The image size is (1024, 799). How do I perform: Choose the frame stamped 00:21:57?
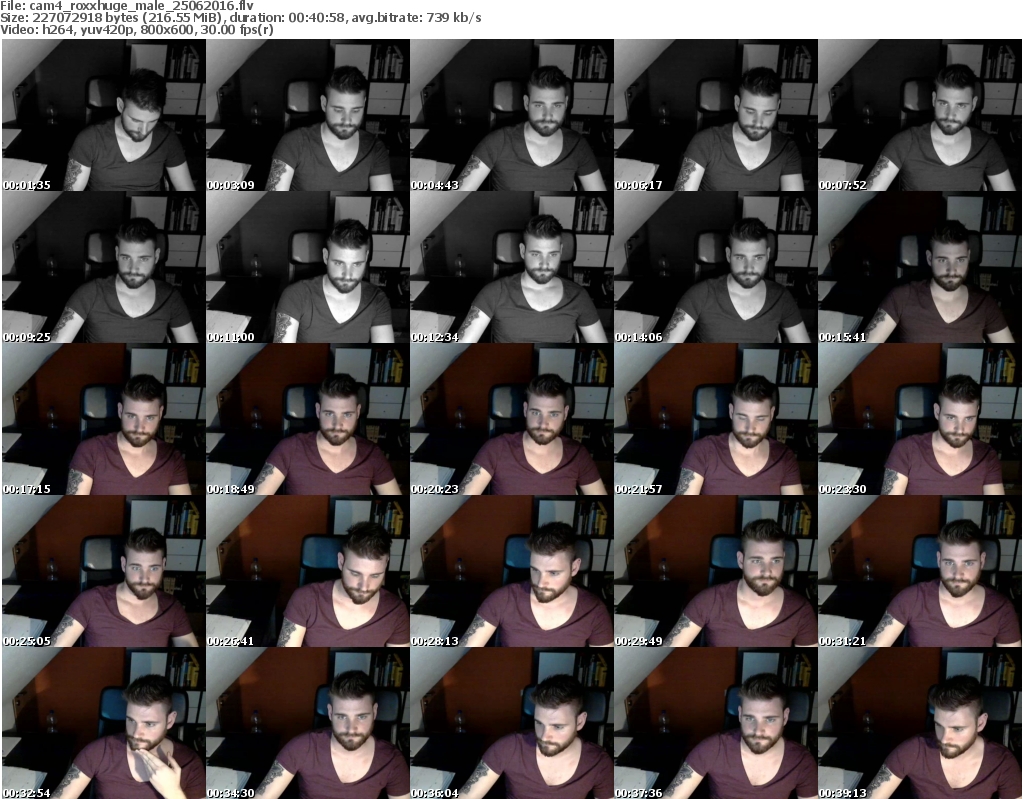pyautogui.click(x=716, y=419)
